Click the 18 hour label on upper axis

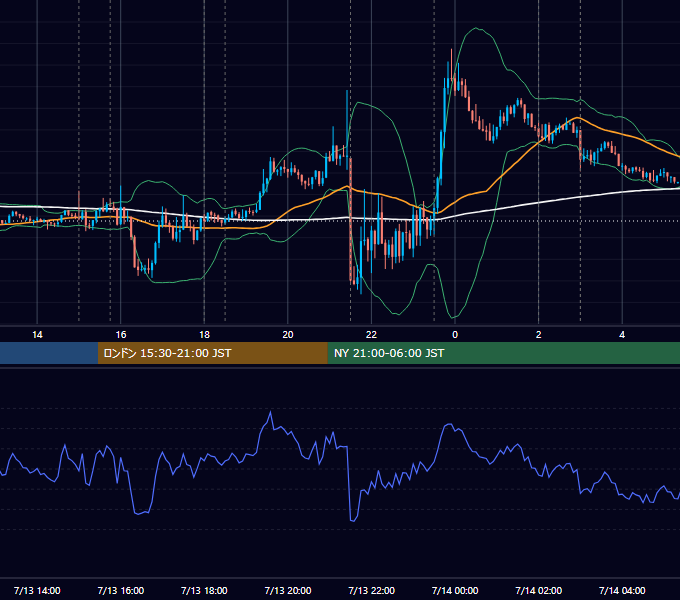point(204,335)
